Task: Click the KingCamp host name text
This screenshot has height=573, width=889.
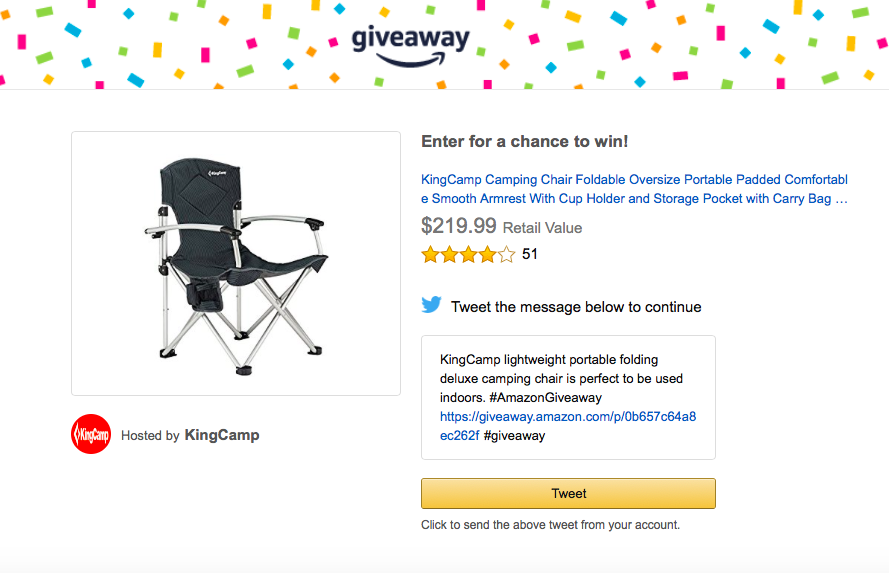Action: pos(222,435)
